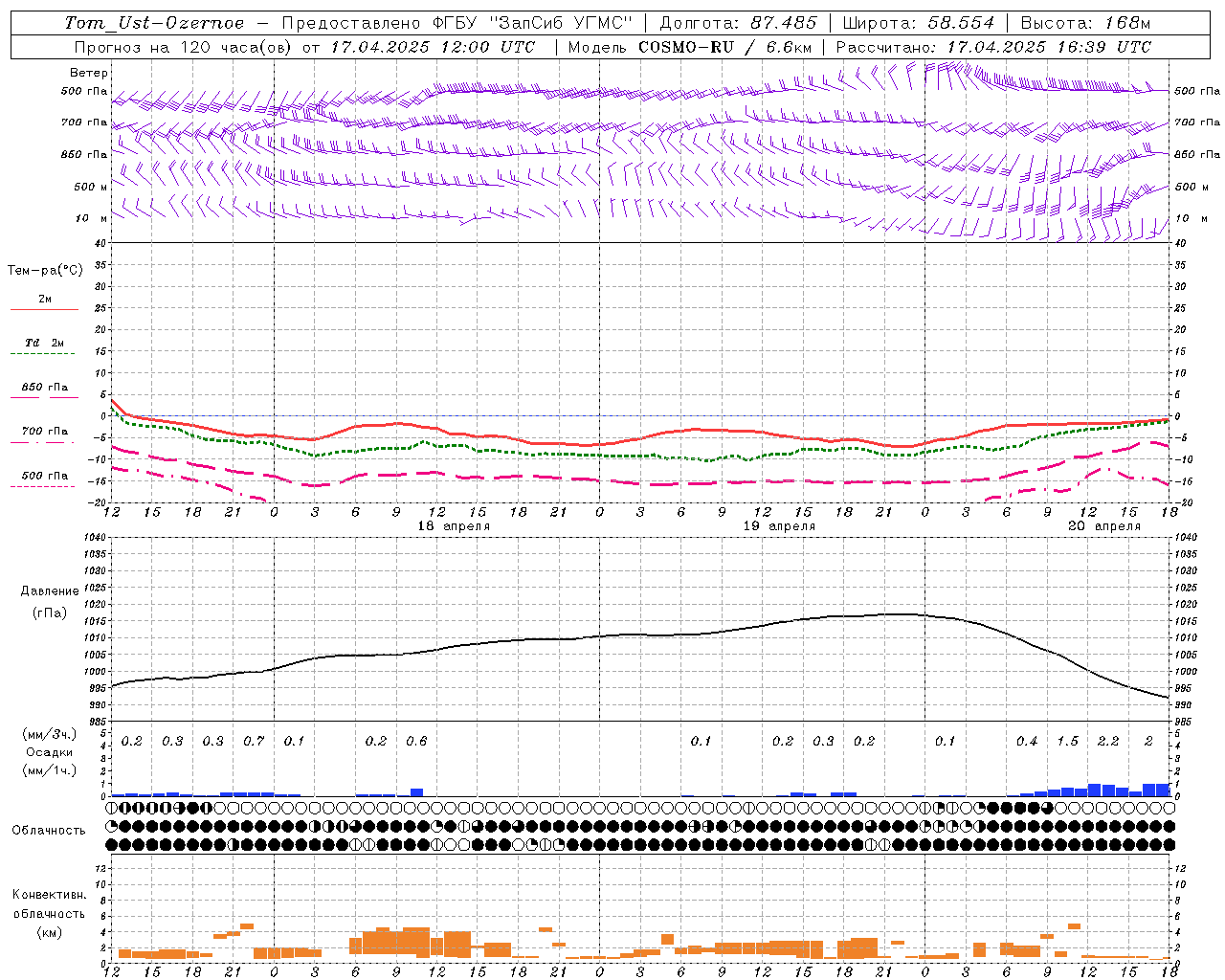Screen dimensions: 1225x980
Task: Click 'Предоставлено ФГБУ "ЗапСиб УГМС"' provider text
Action: click(x=457, y=23)
